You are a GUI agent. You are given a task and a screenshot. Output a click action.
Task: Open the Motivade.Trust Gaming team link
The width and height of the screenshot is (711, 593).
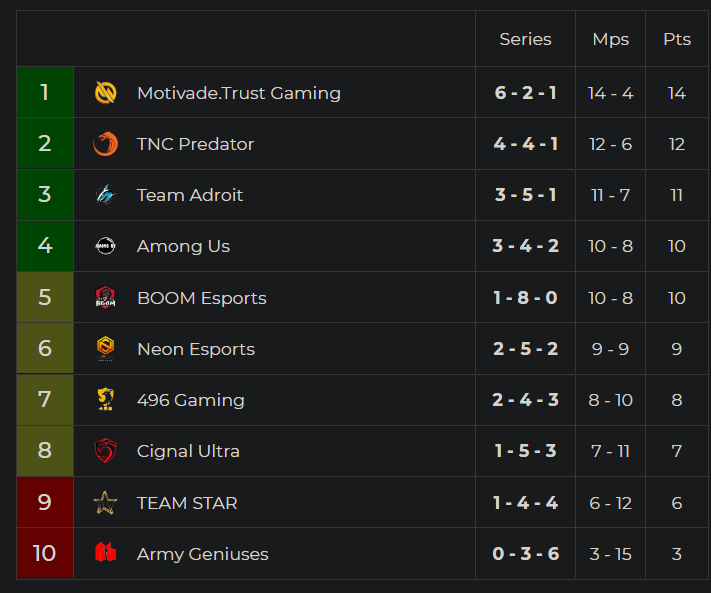coord(238,93)
